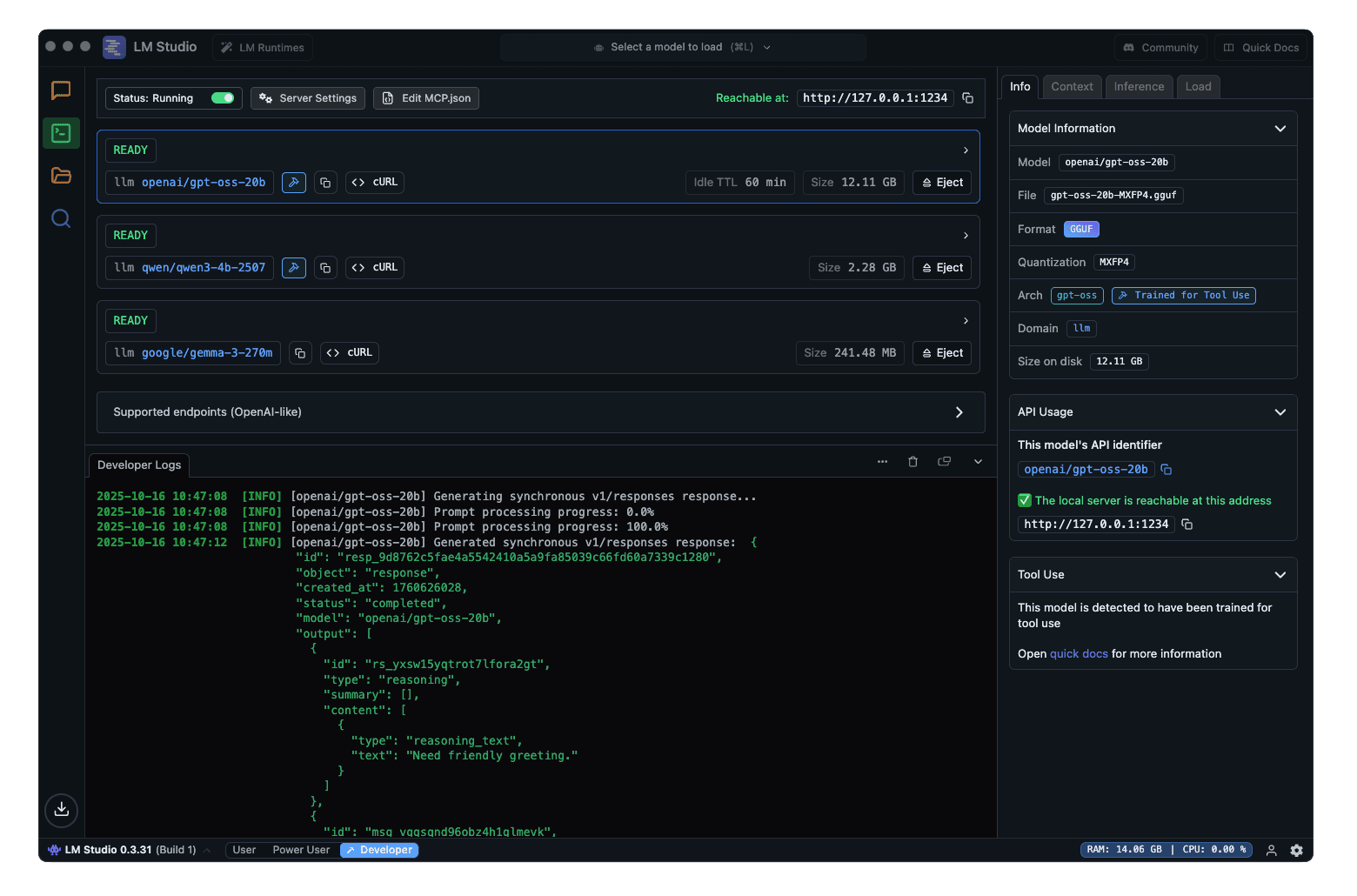Click model name link google/gemma-3-270m
This screenshot has width=1357, height=896.
coord(207,353)
